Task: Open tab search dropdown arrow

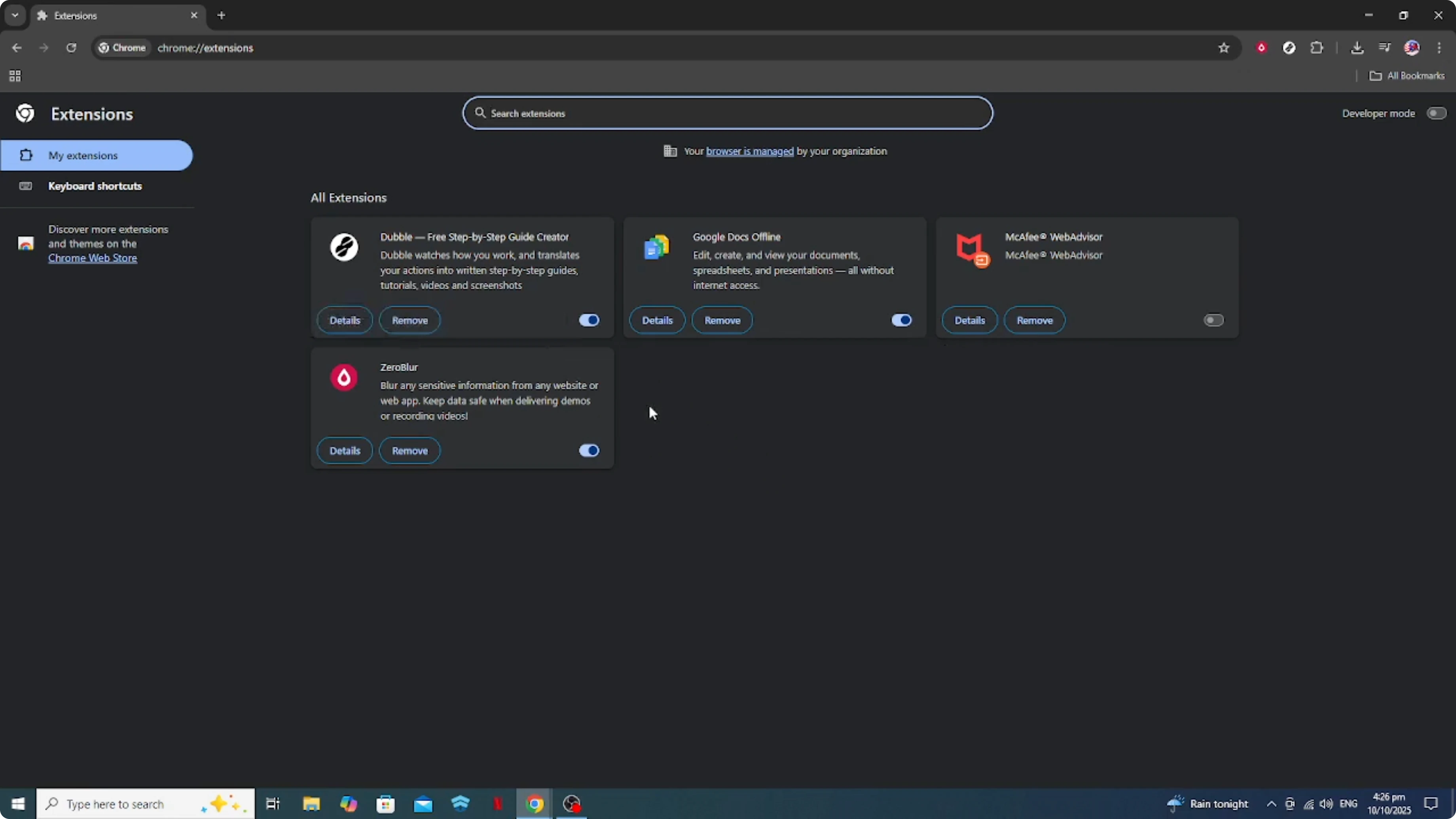Action: point(15,15)
